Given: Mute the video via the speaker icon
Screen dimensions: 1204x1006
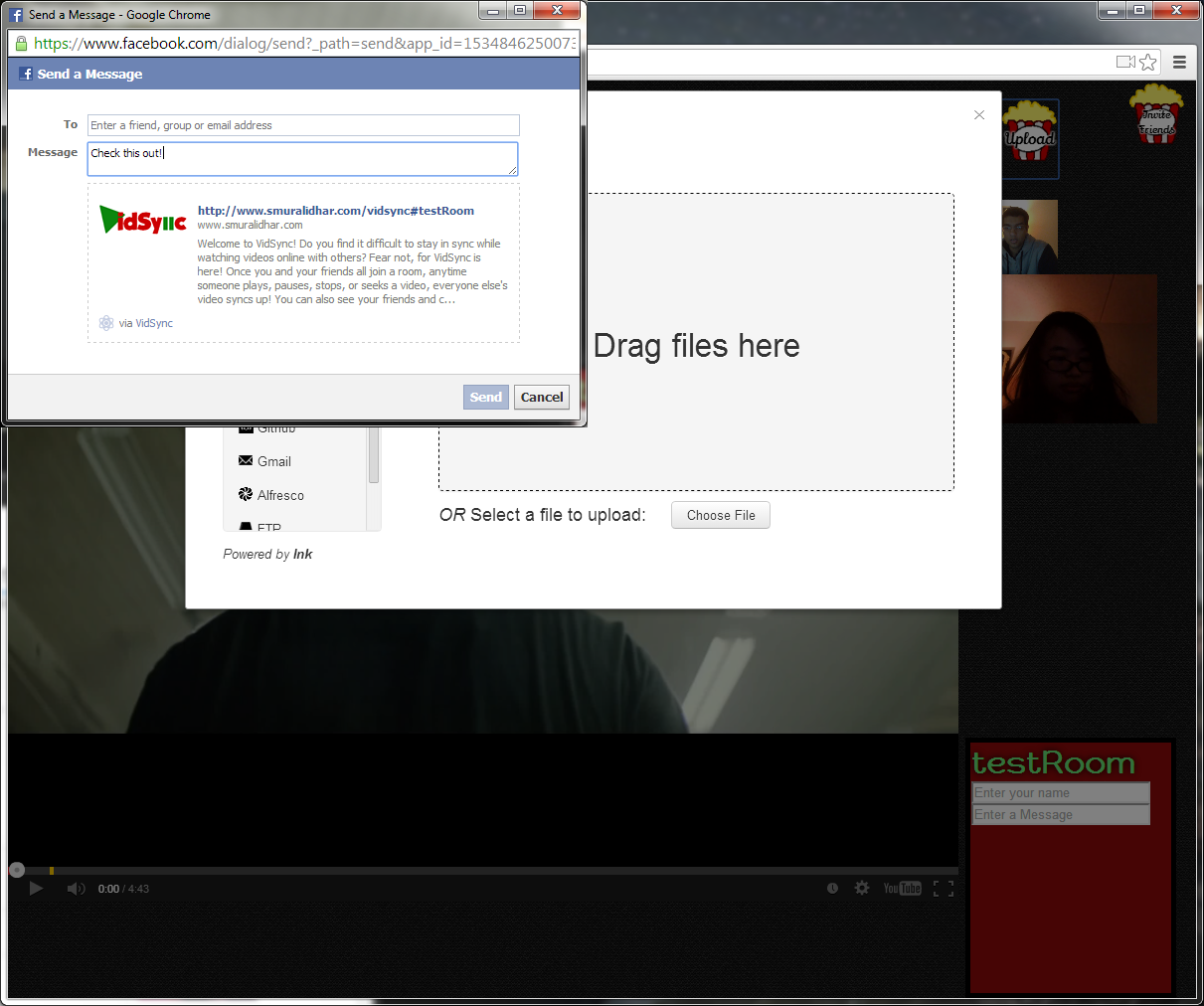Looking at the screenshot, I should pos(77,889).
